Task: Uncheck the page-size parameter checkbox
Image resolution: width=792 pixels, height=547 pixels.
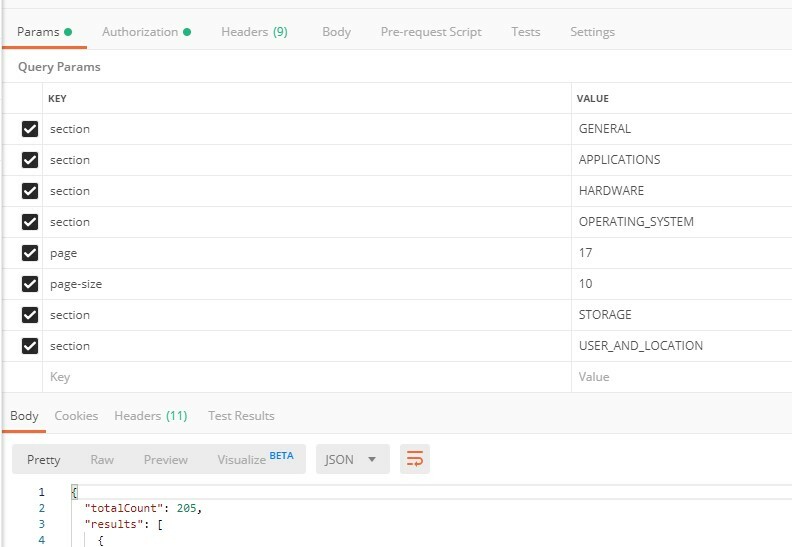Action: pyautogui.click(x=30, y=284)
